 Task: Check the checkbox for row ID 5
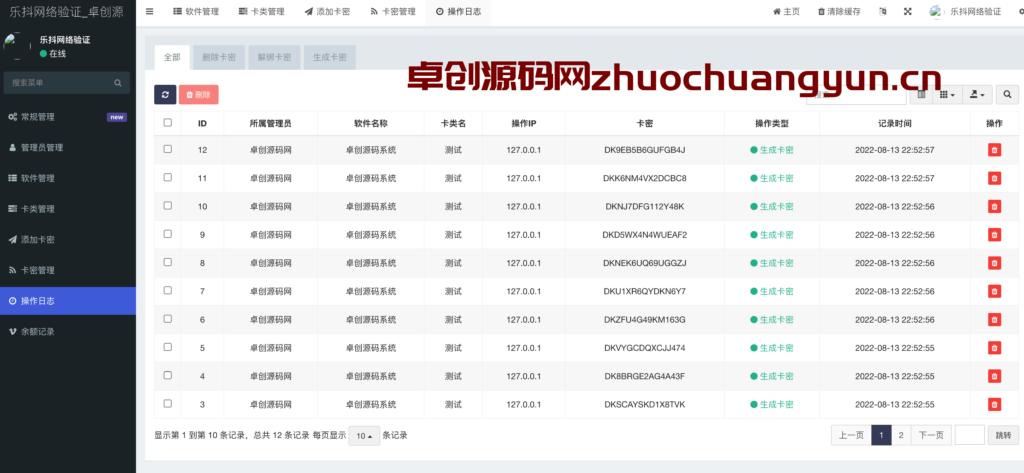pyautogui.click(x=168, y=347)
